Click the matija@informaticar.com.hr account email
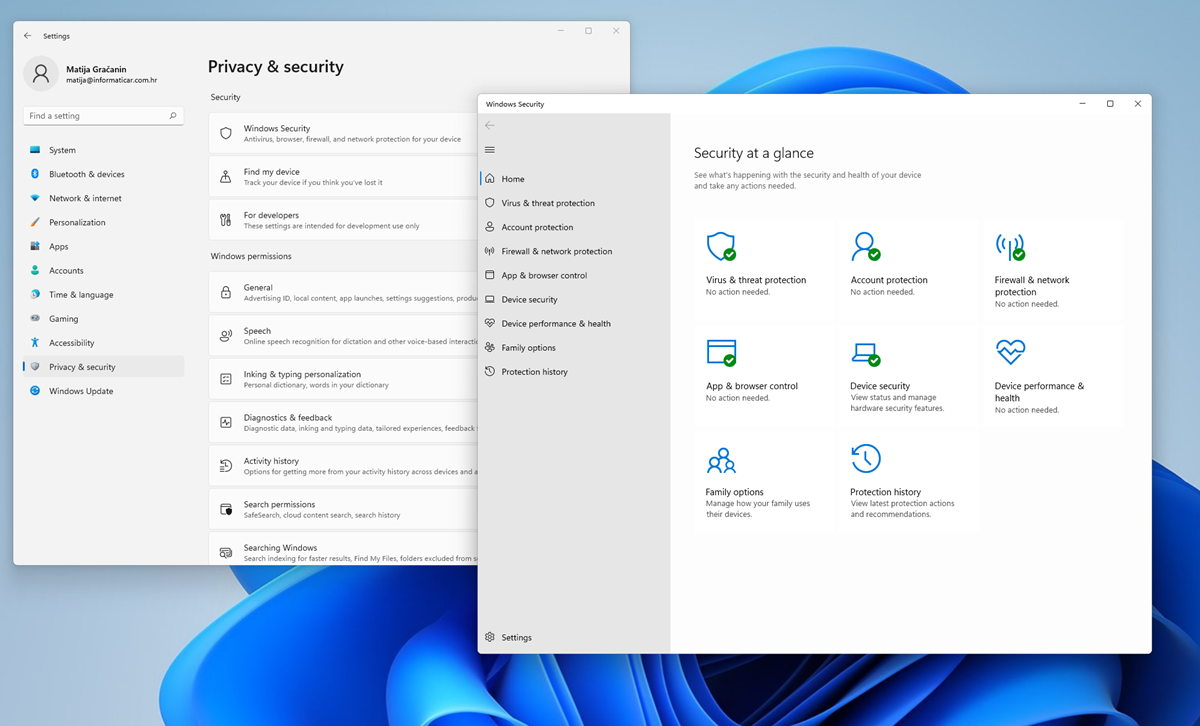1200x726 pixels. [111, 80]
